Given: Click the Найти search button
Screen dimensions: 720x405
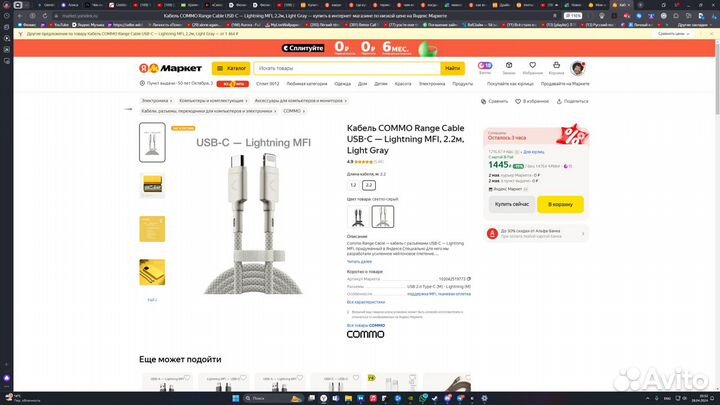Looking at the screenshot, I should [x=452, y=68].
